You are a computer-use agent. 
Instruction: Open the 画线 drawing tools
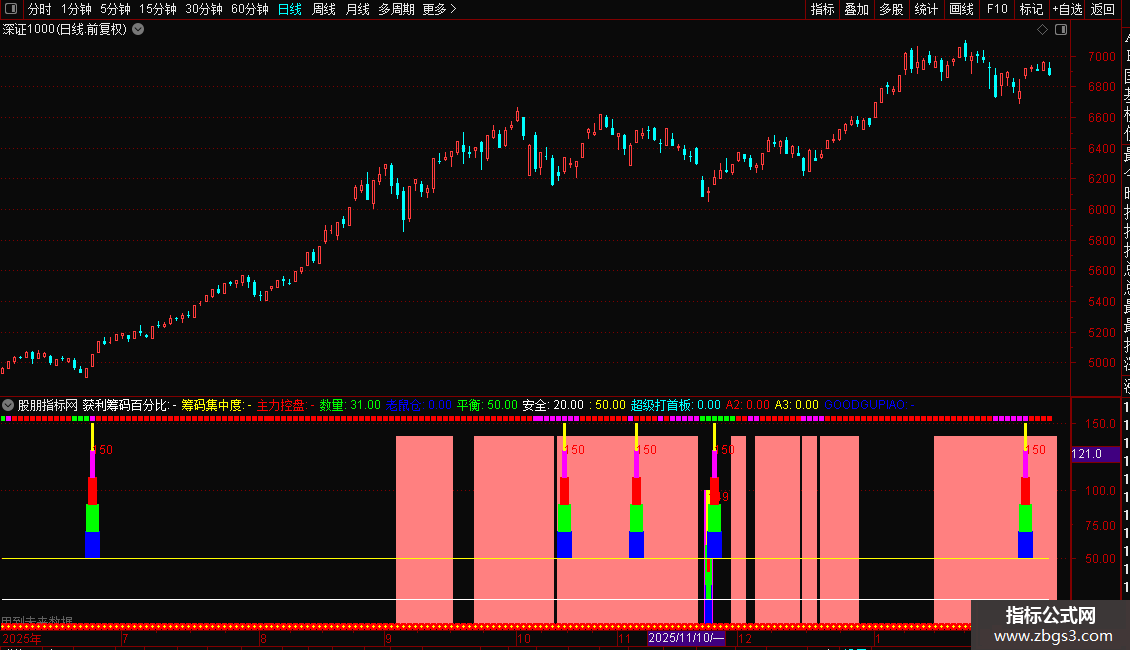click(961, 9)
